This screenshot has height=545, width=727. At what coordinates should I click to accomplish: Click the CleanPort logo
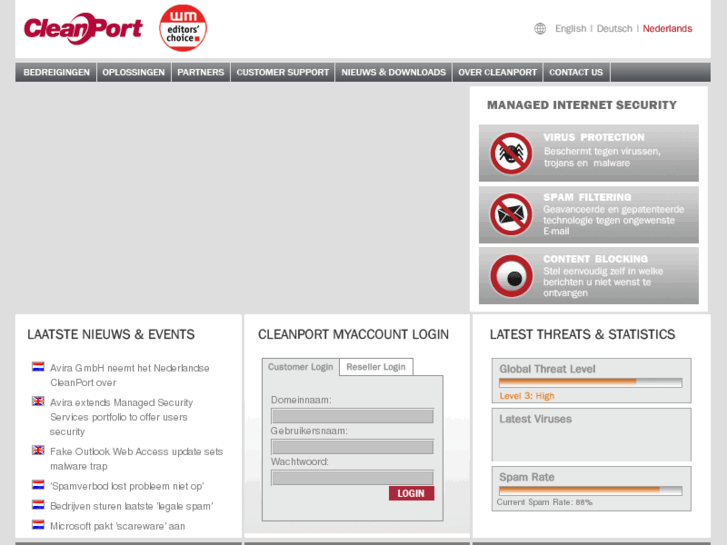click(x=83, y=28)
